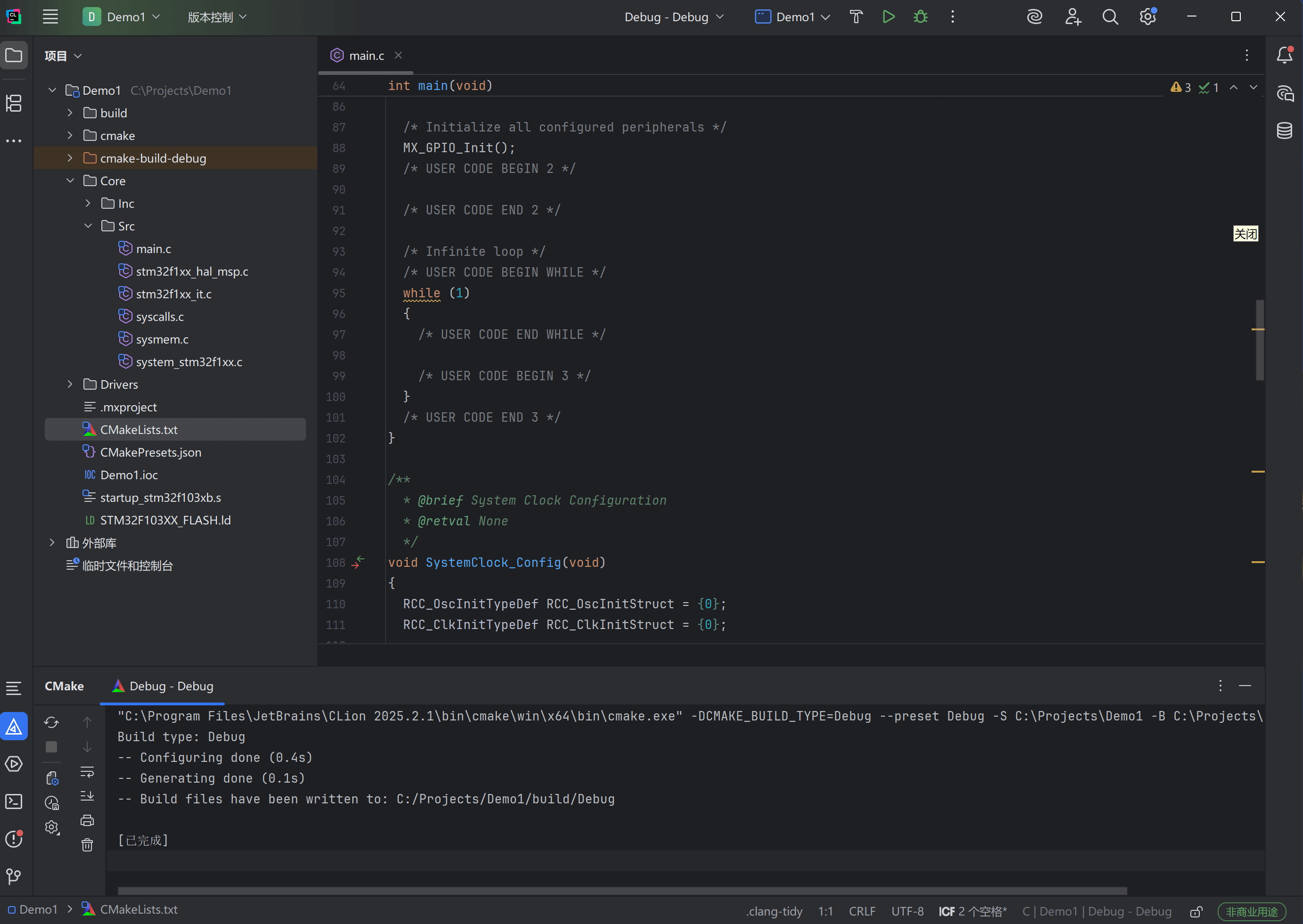Click the hammer Build icon
This screenshot has height=924, width=1303.
(x=856, y=17)
